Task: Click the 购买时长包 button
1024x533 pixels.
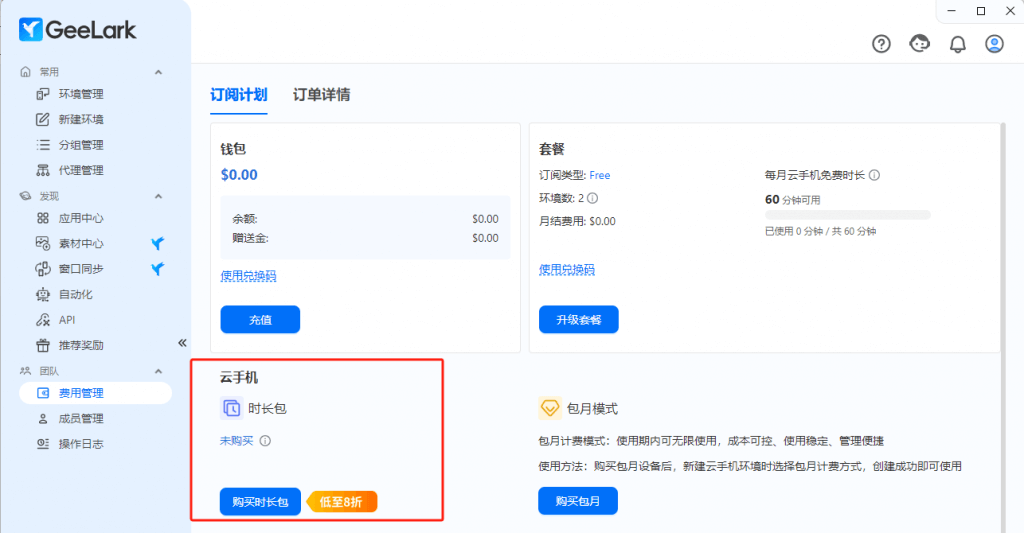Action: (x=260, y=502)
